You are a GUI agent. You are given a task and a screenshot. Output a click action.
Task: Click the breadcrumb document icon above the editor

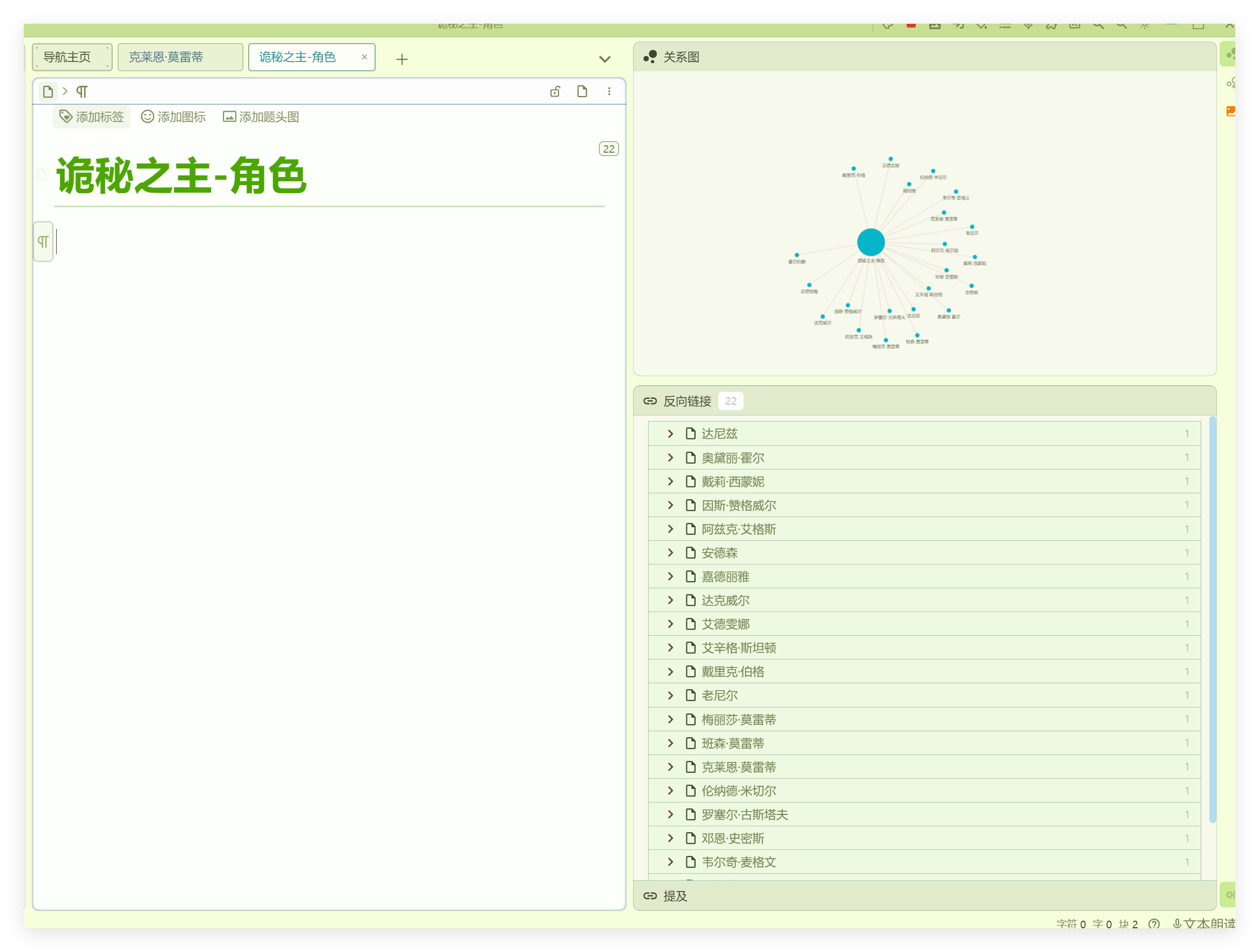pos(48,91)
